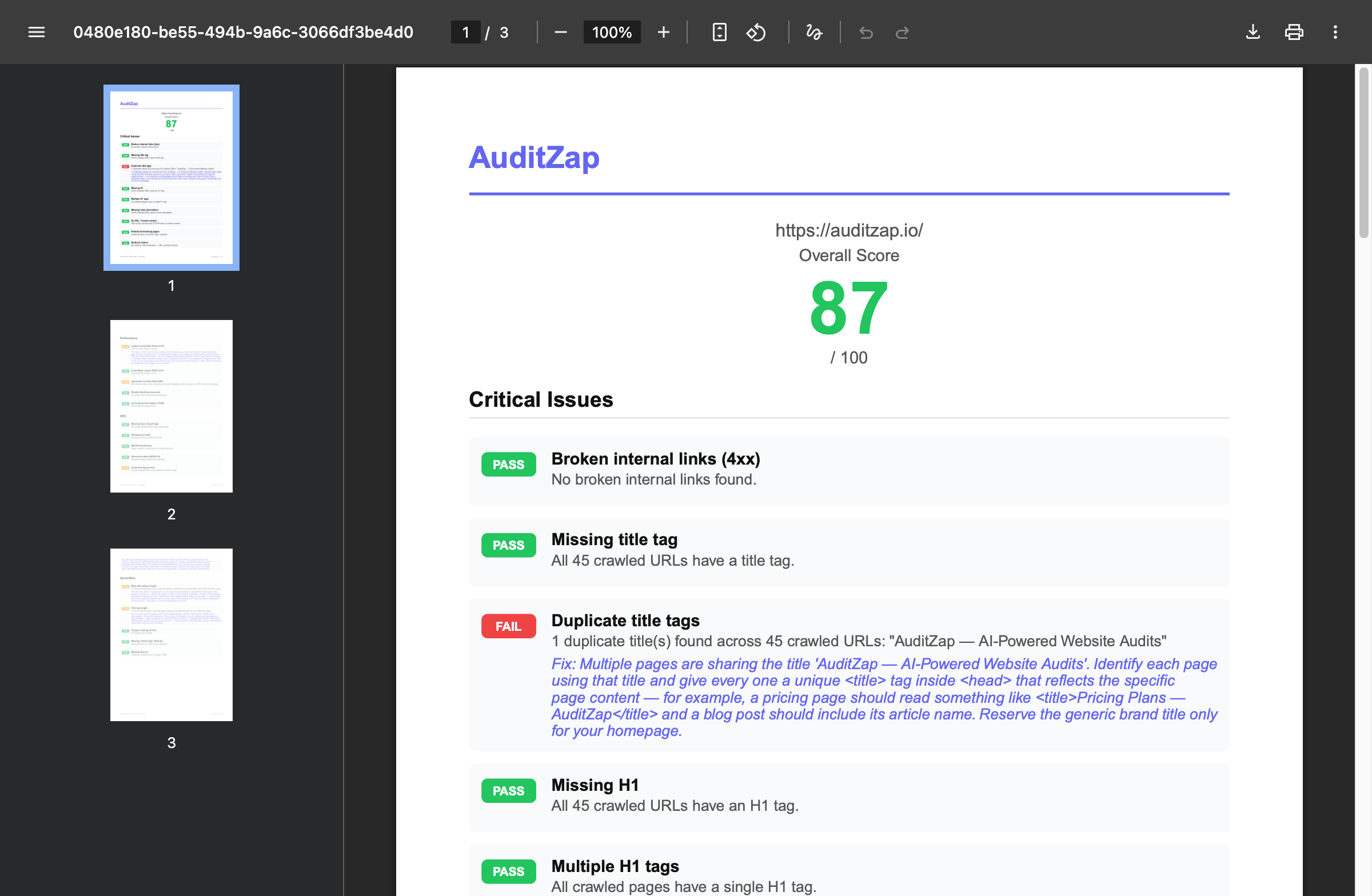This screenshot has width=1372, height=896.
Task: Zoom out with the minus icon
Action: (x=560, y=32)
